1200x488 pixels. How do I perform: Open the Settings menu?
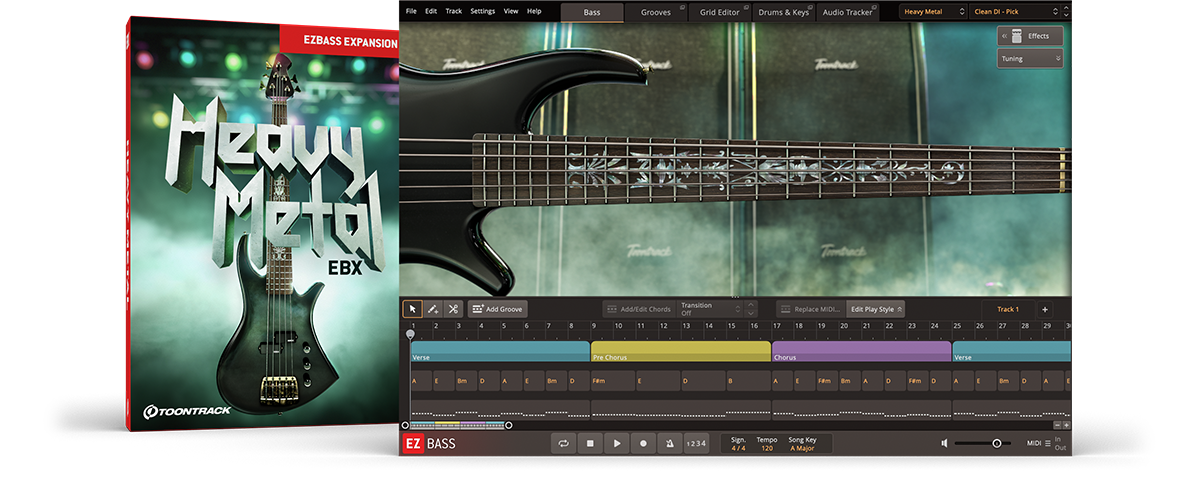point(482,11)
